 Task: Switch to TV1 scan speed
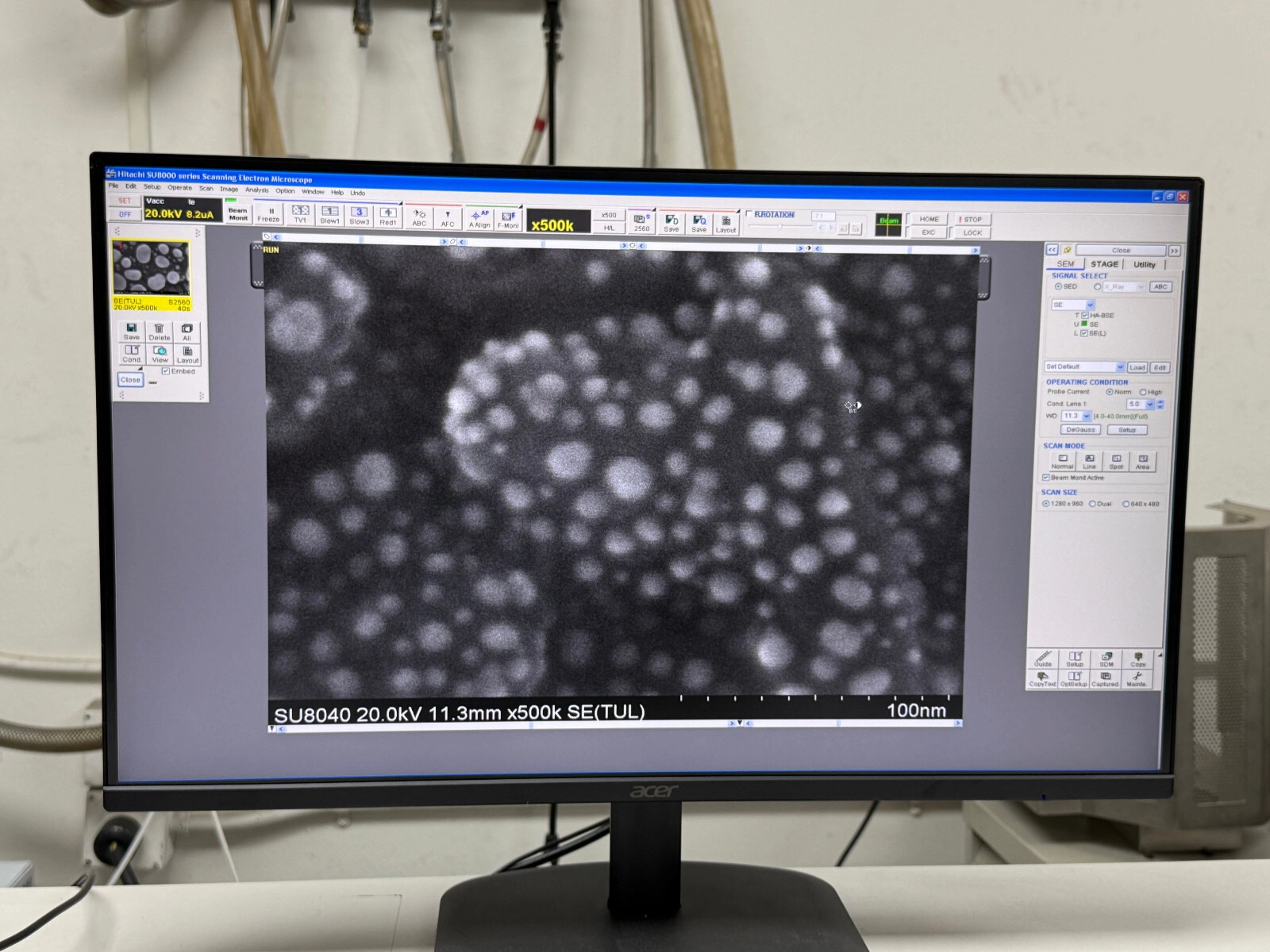300,214
